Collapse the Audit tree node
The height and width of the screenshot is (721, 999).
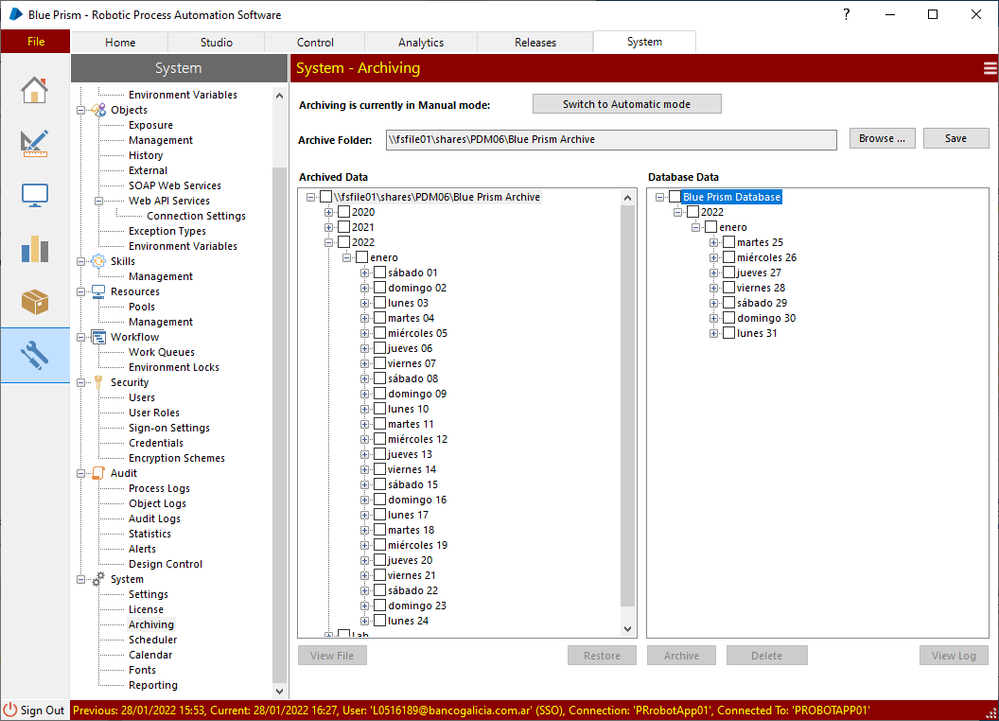tap(81, 474)
